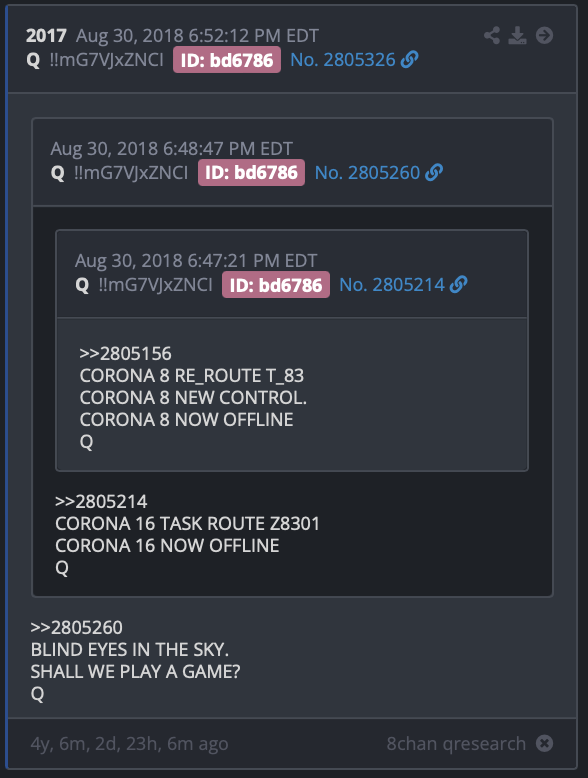Click the 8chan qresearch source label
588x778 pixels.
coord(456,743)
